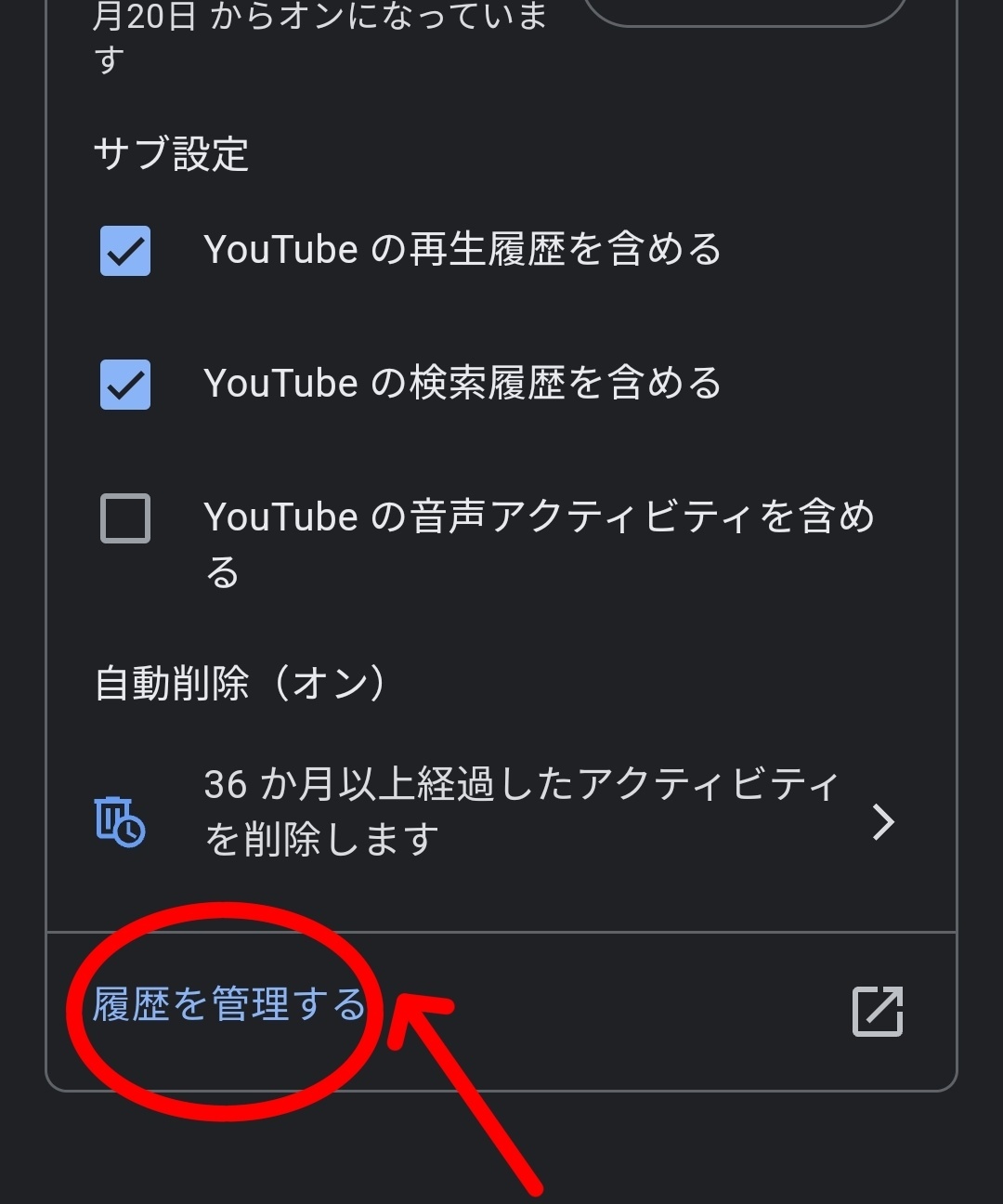
Task: Click the bottom edge of the red circle annotation
Action: click(223, 1111)
